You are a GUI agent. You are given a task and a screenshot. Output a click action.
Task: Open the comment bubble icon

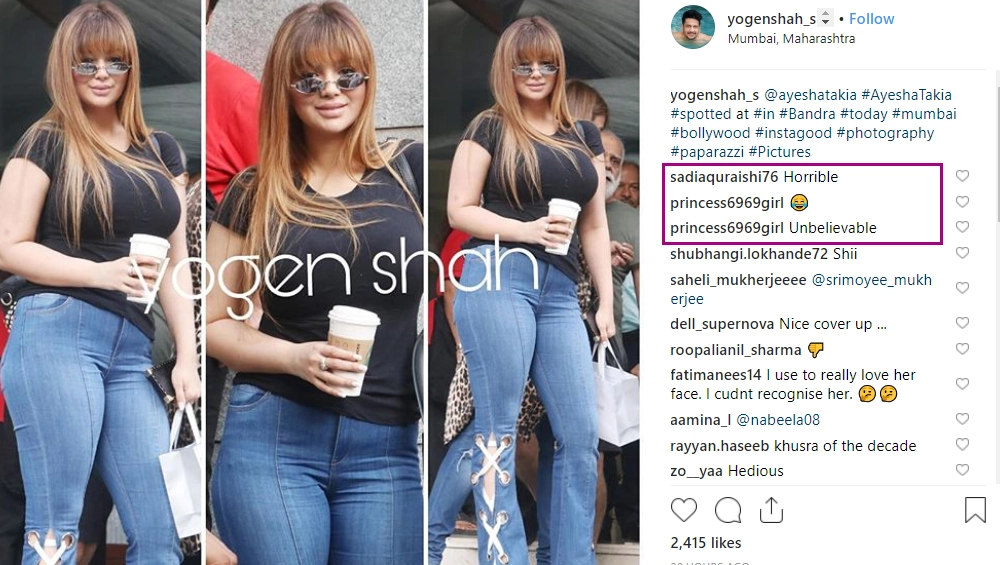[x=728, y=511]
